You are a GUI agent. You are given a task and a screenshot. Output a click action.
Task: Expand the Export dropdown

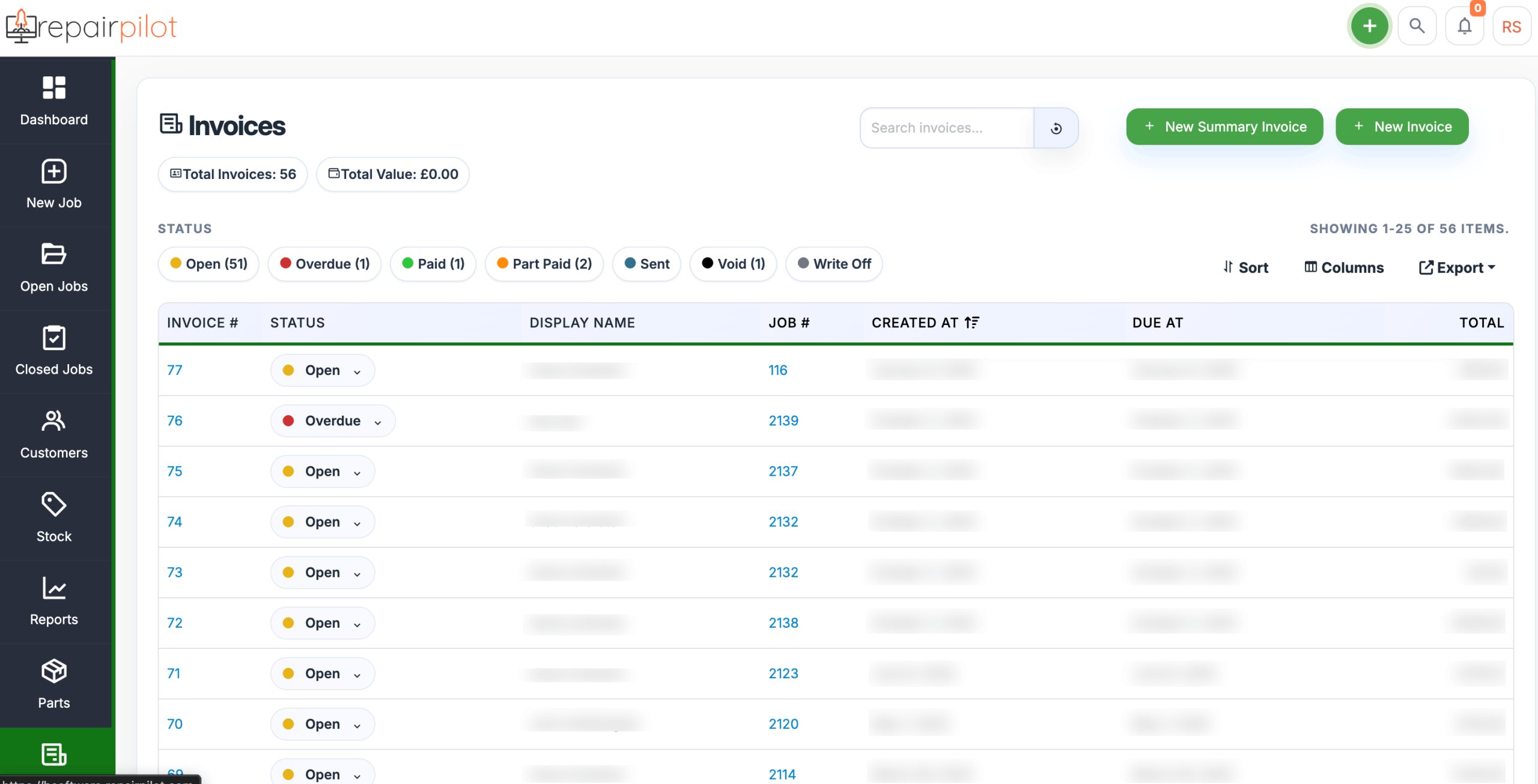coord(1457,268)
